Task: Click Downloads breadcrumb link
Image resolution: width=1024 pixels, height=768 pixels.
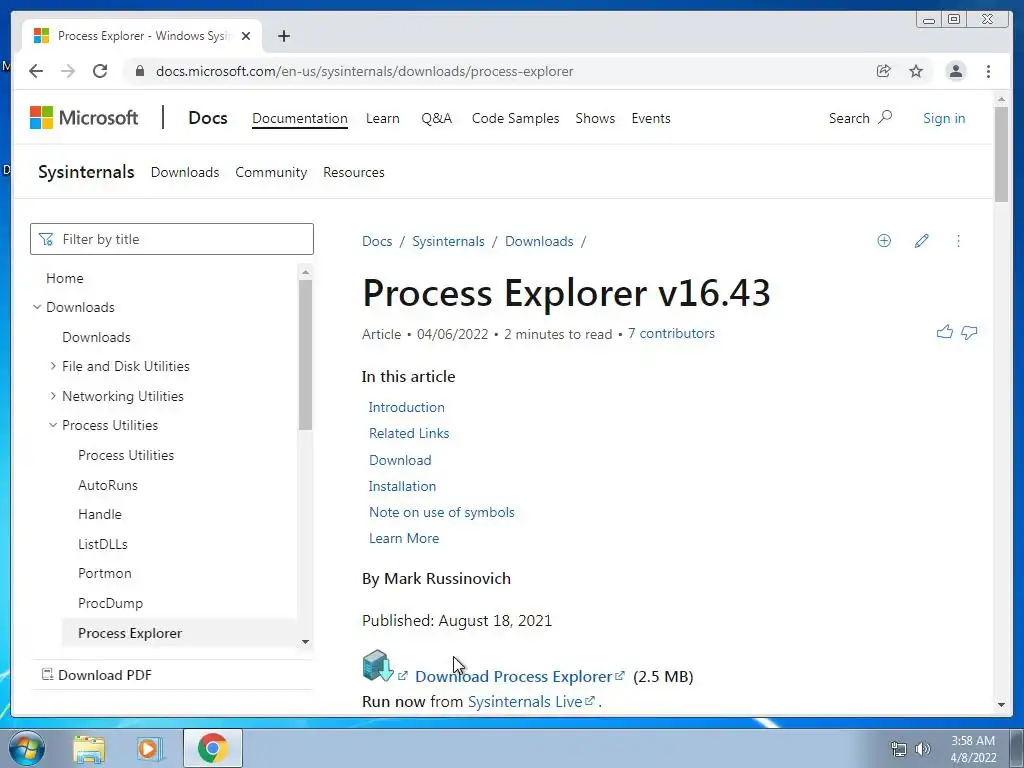Action: pos(539,241)
